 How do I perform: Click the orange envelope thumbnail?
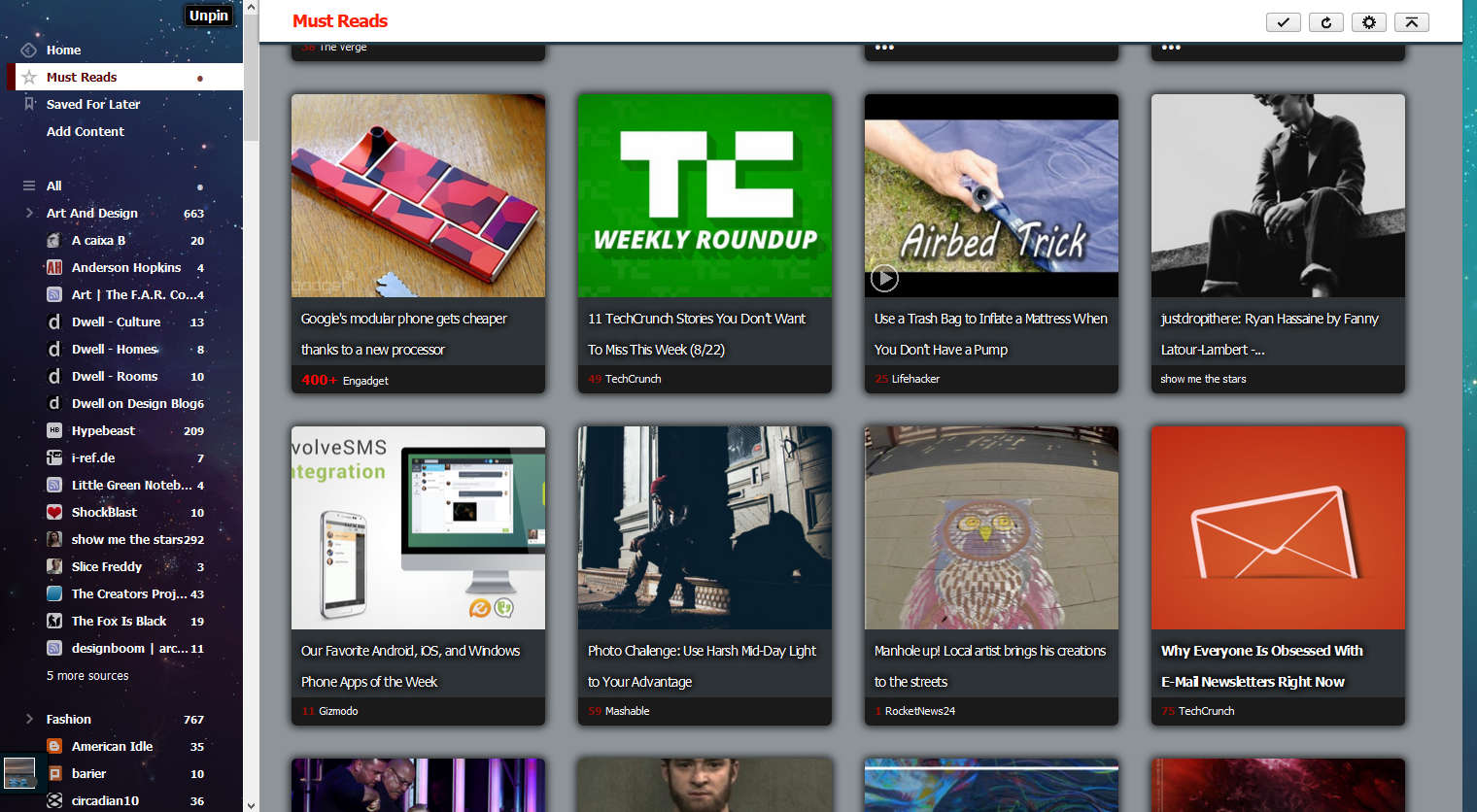click(1278, 527)
